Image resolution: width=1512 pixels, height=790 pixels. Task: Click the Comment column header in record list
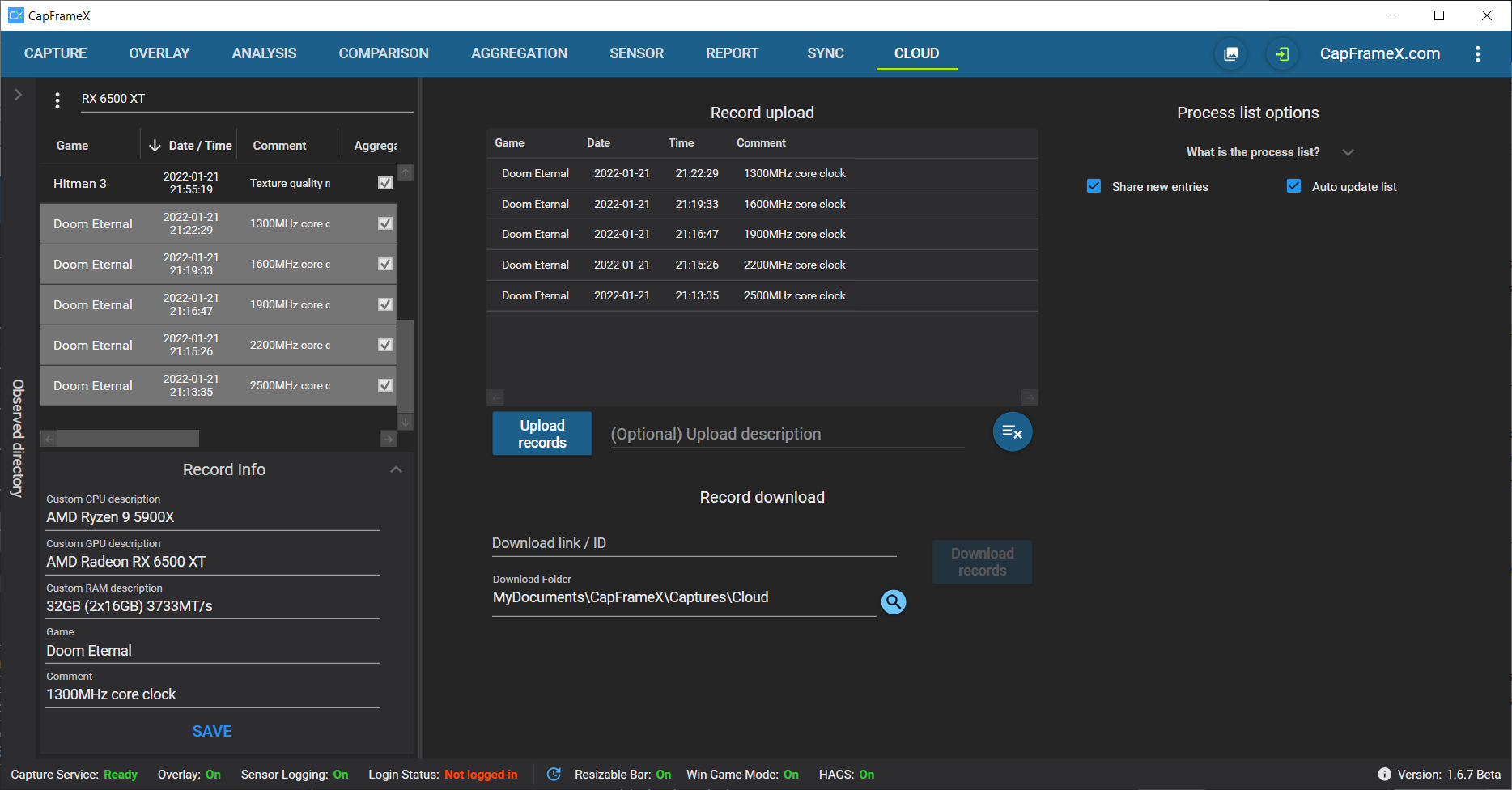pos(279,146)
